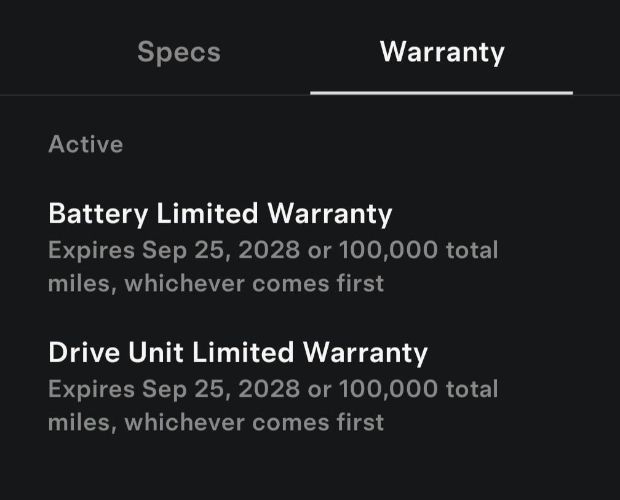Click "2028" in the Drive Unit warranty description
620x500 pixels.
coord(266,388)
